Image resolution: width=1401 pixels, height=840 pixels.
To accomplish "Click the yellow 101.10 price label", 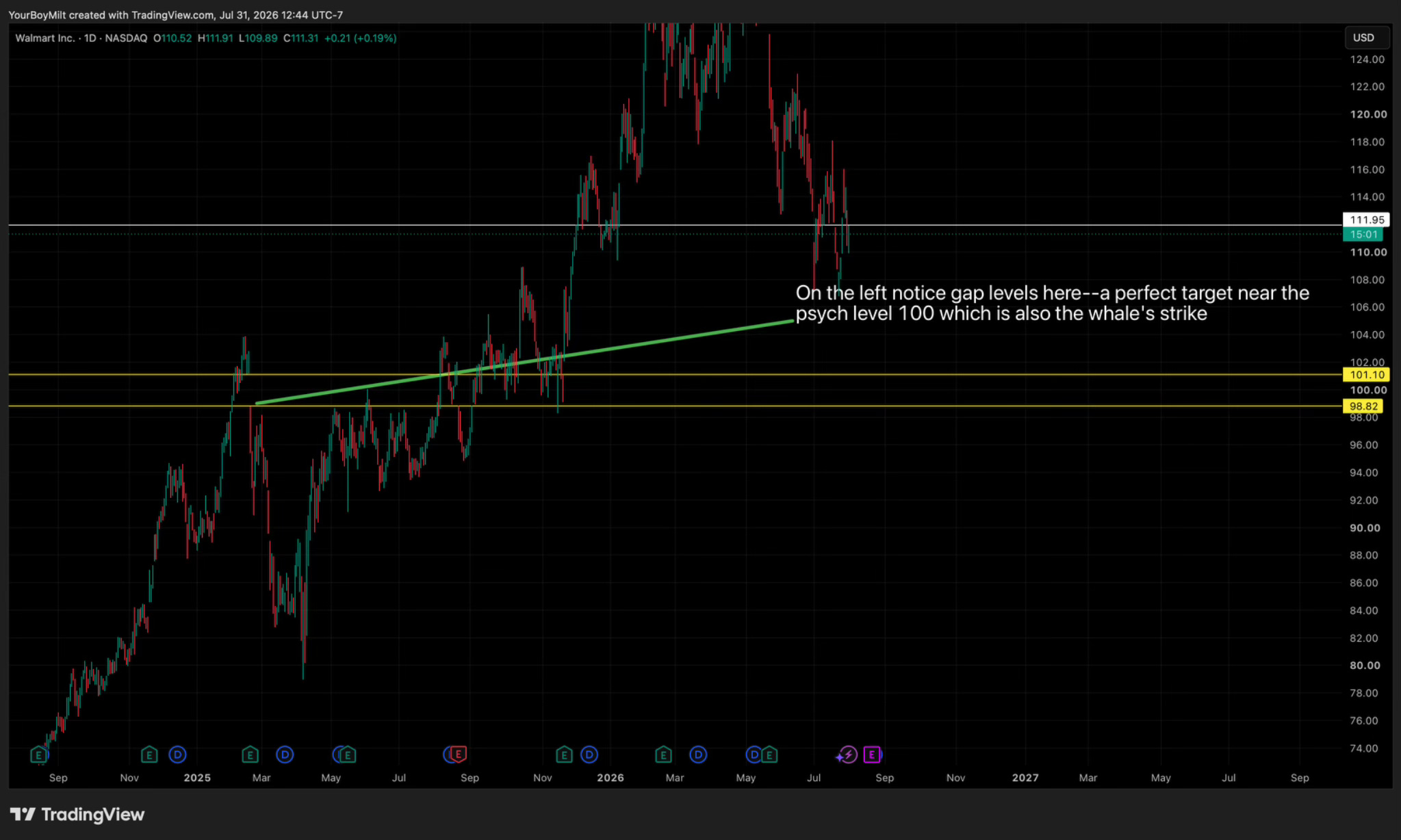I will 1367,374.
